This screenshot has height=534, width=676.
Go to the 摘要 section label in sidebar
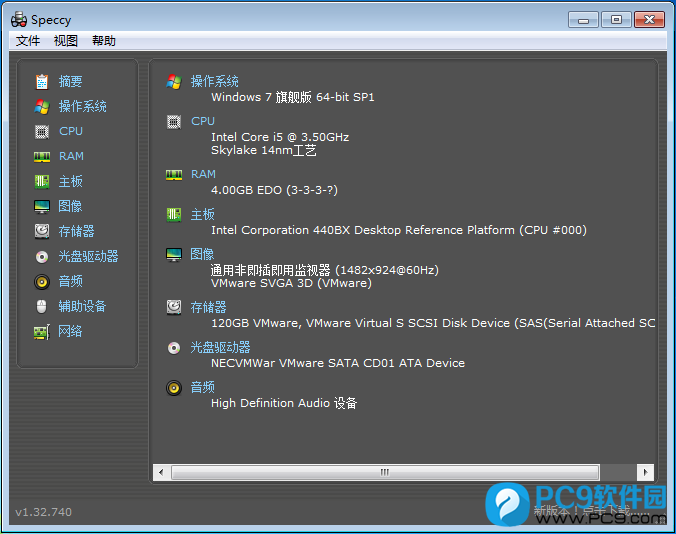[x=70, y=81]
